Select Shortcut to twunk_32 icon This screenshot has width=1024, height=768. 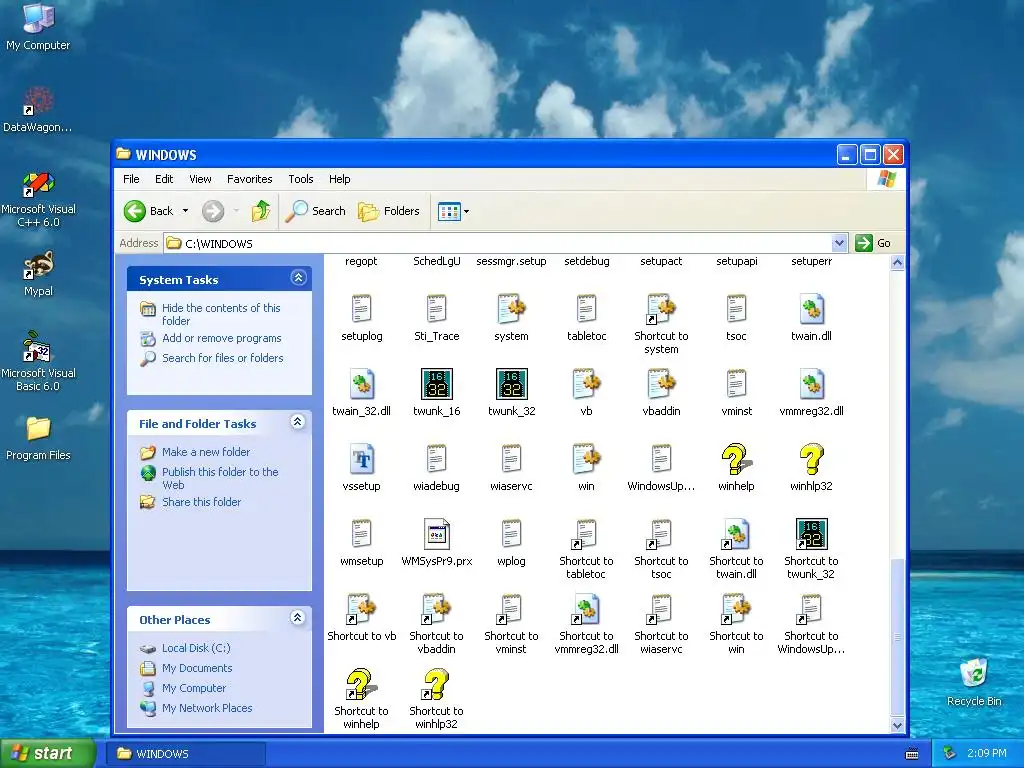coord(811,534)
